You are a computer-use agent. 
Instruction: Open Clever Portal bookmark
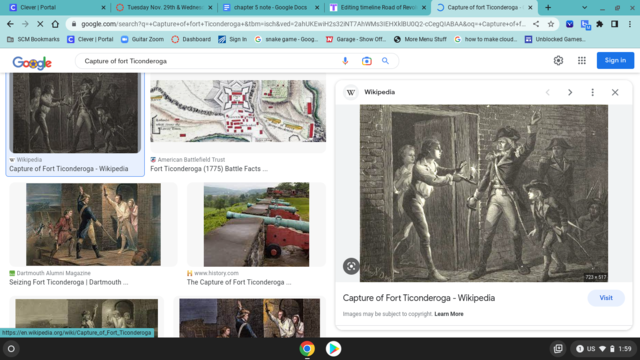coord(90,39)
